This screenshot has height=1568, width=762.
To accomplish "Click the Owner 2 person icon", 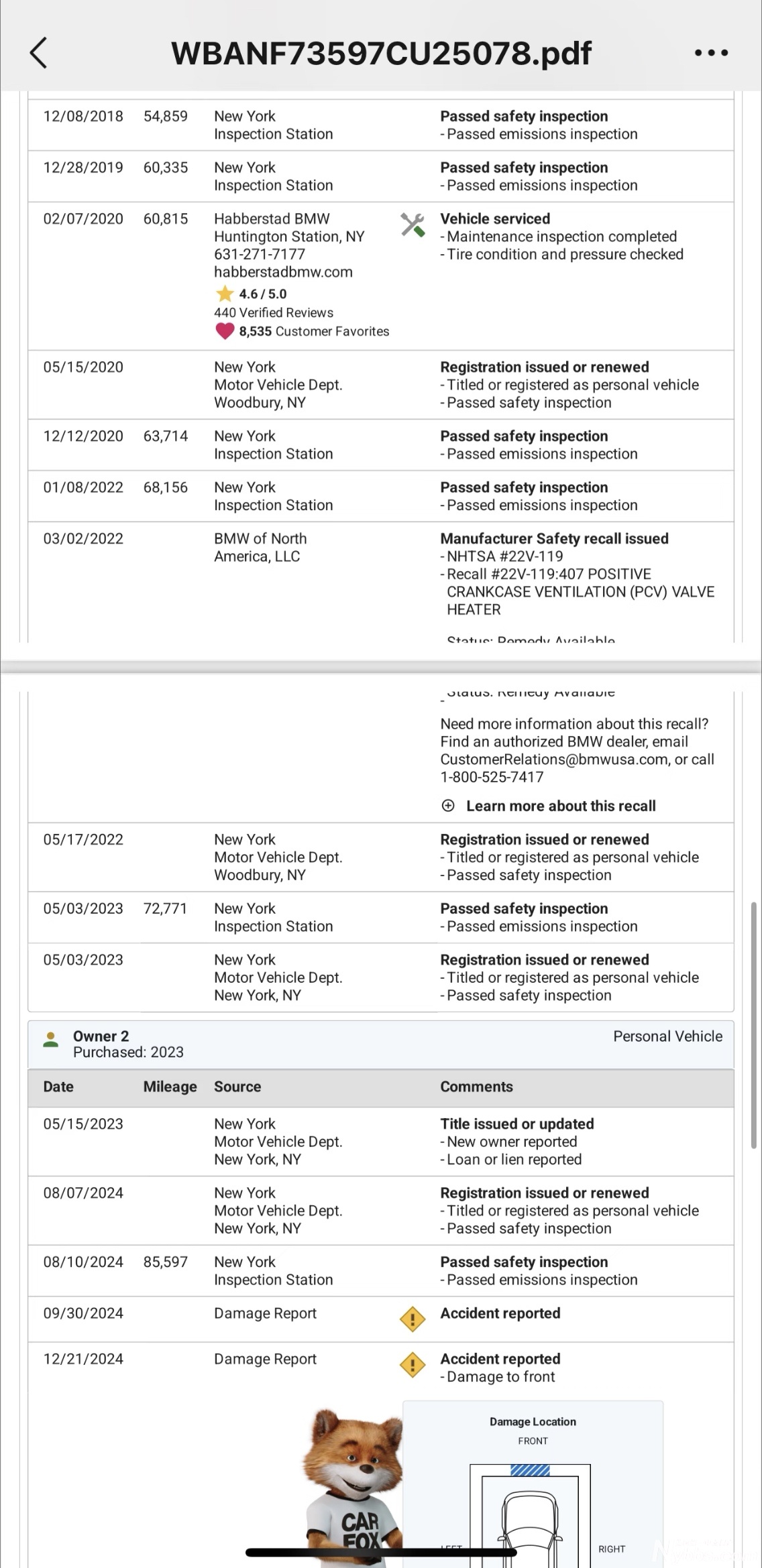I will click(x=50, y=1040).
